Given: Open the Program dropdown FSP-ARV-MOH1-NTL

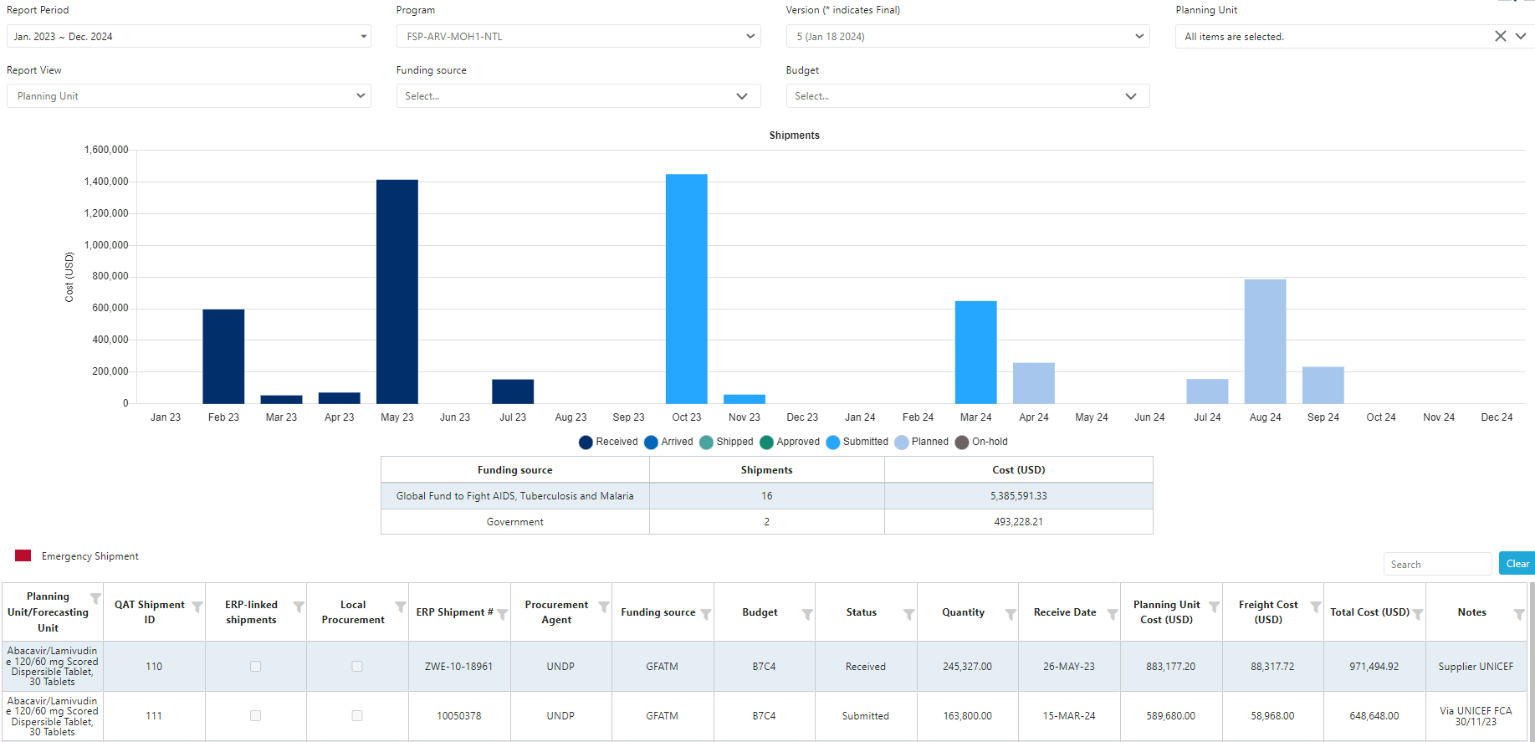Looking at the screenshot, I should pos(578,36).
